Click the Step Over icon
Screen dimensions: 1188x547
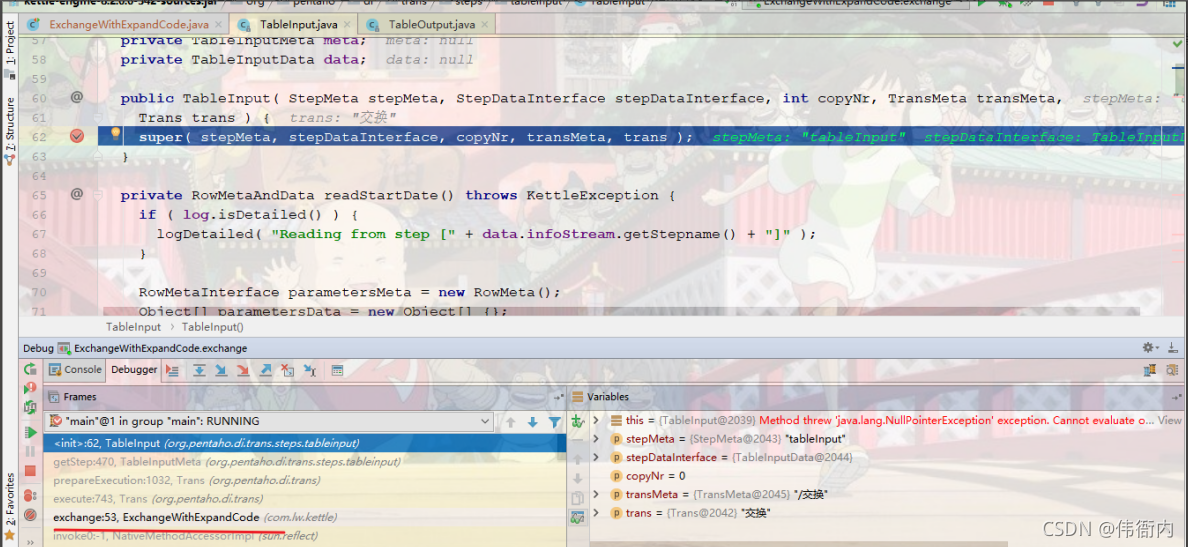pyautogui.click(x=199, y=370)
